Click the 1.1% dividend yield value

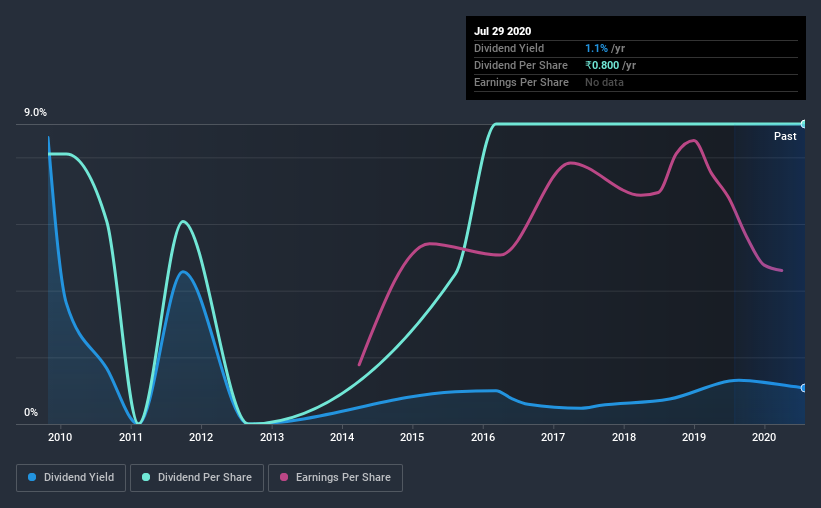(x=596, y=48)
